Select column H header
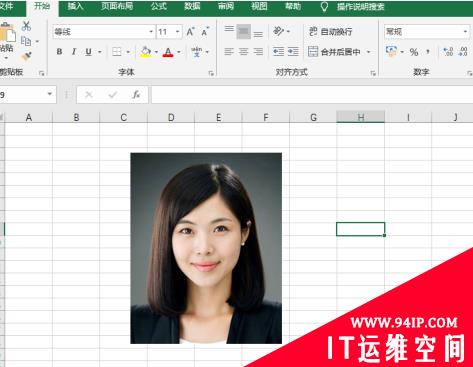Screen dimensions: 473x367 point(361,117)
